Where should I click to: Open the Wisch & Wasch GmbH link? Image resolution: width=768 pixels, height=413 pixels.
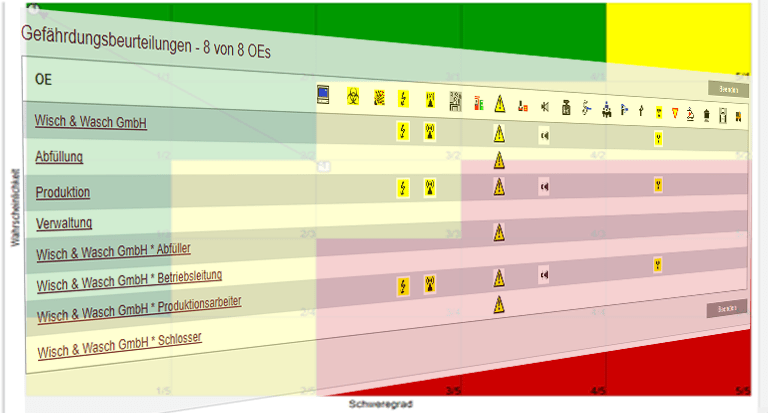[x=90, y=123]
